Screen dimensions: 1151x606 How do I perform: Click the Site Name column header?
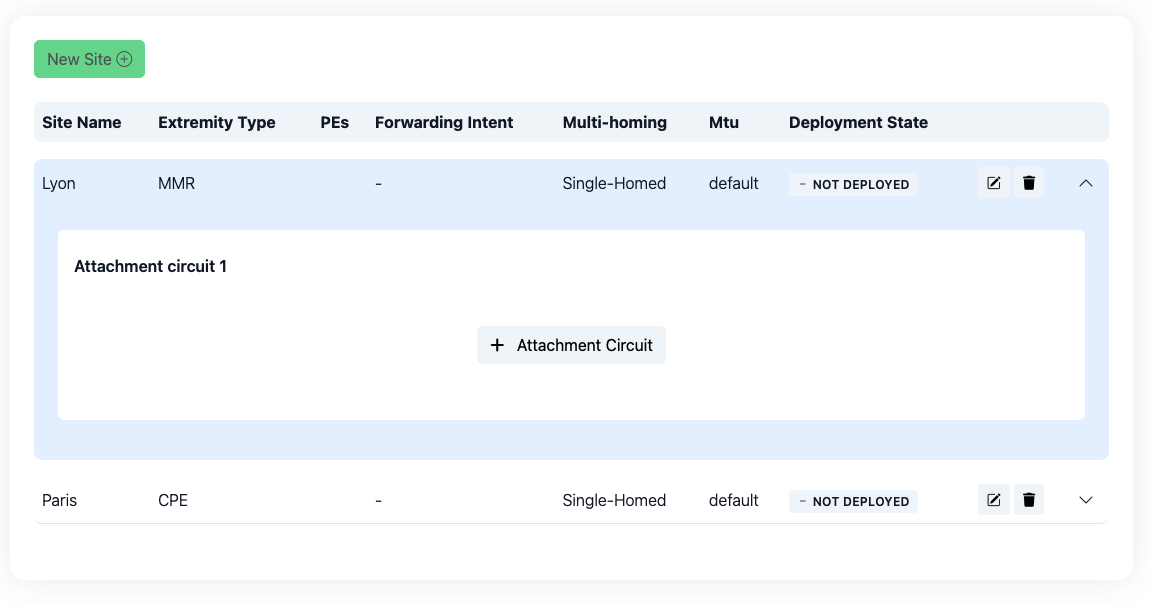(81, 122)
